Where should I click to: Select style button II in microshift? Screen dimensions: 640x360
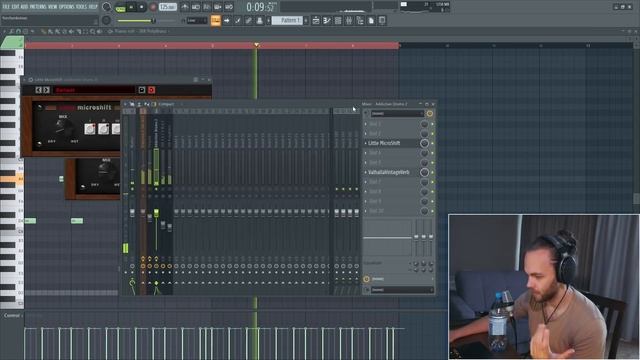(104, 129)
